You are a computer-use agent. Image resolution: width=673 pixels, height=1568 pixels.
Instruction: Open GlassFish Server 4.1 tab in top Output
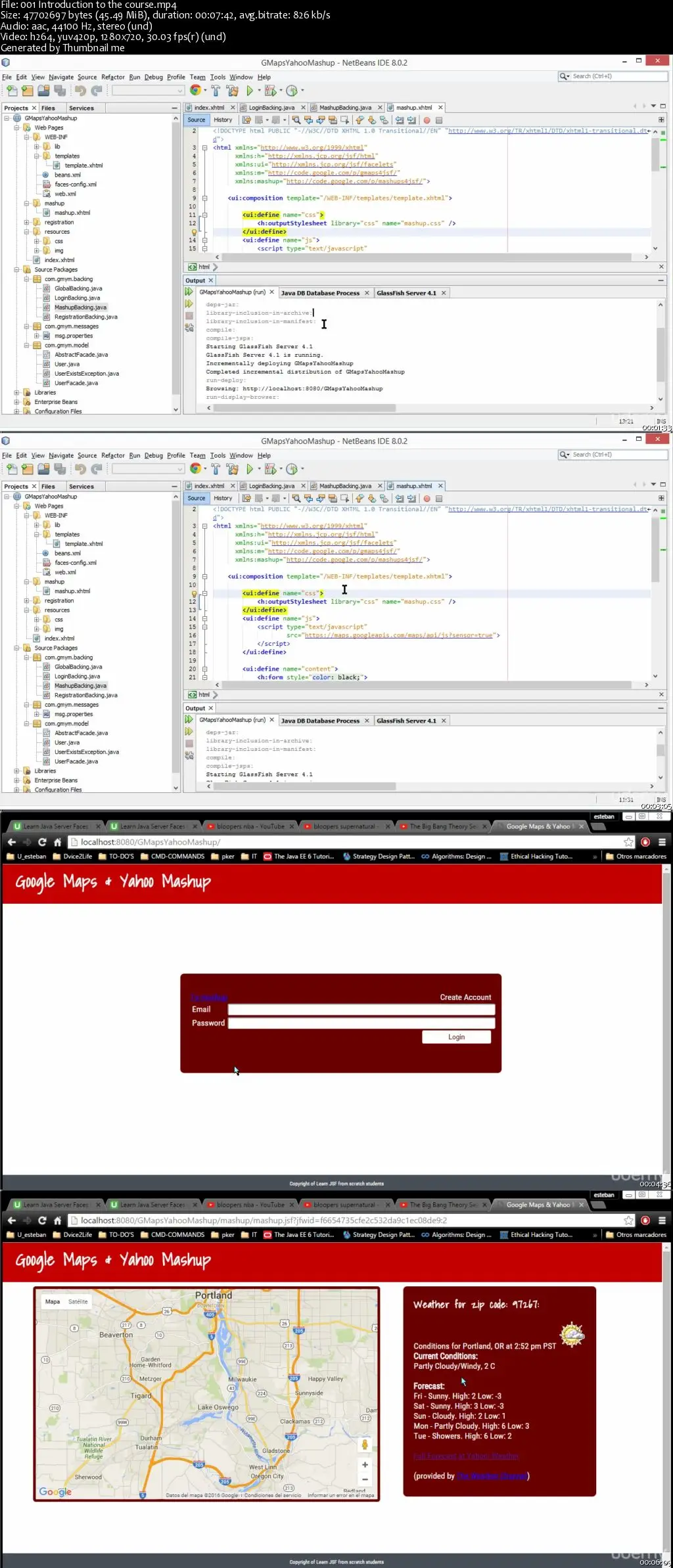[406, 293]
